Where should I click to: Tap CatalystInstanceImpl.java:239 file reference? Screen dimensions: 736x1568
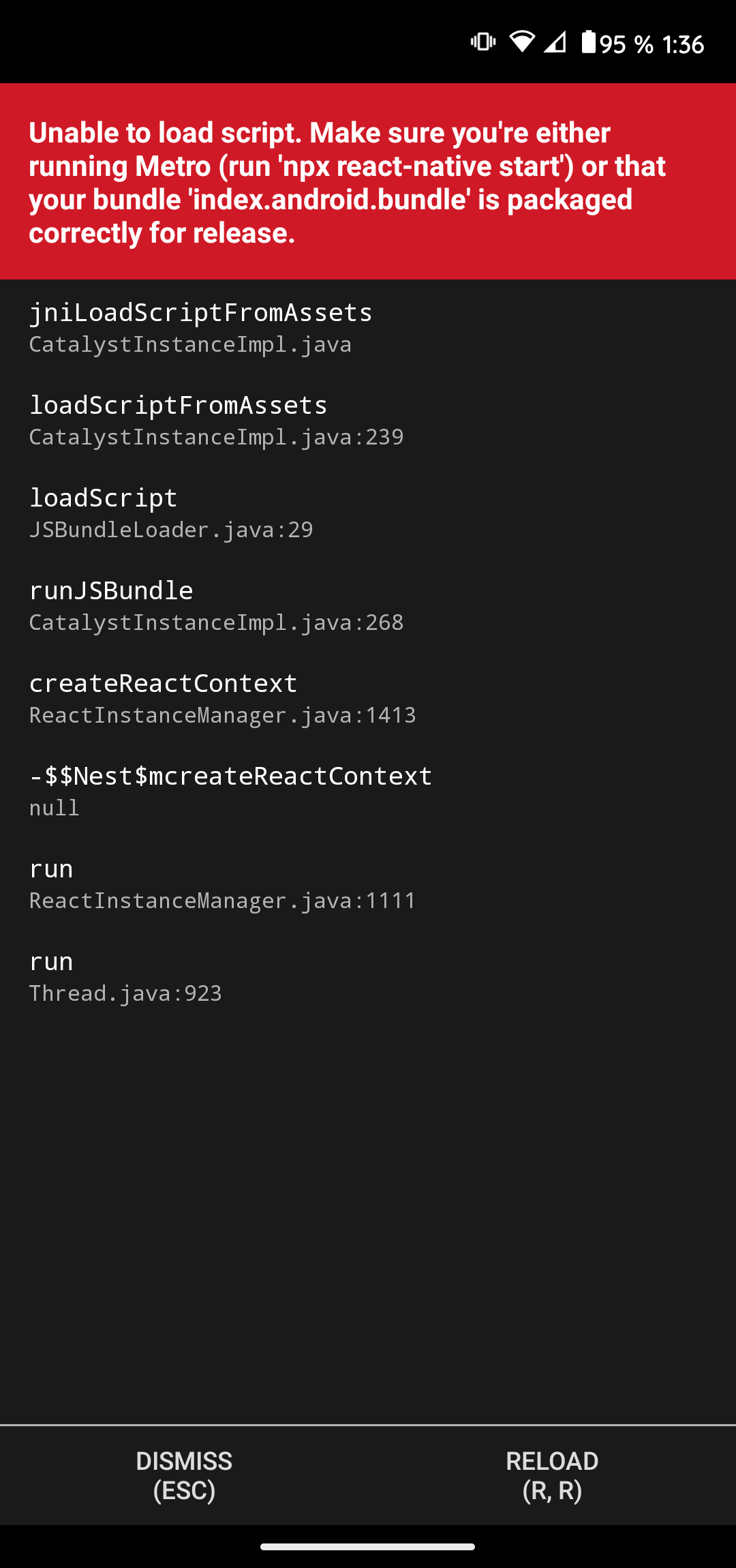[x=217, y=437]
